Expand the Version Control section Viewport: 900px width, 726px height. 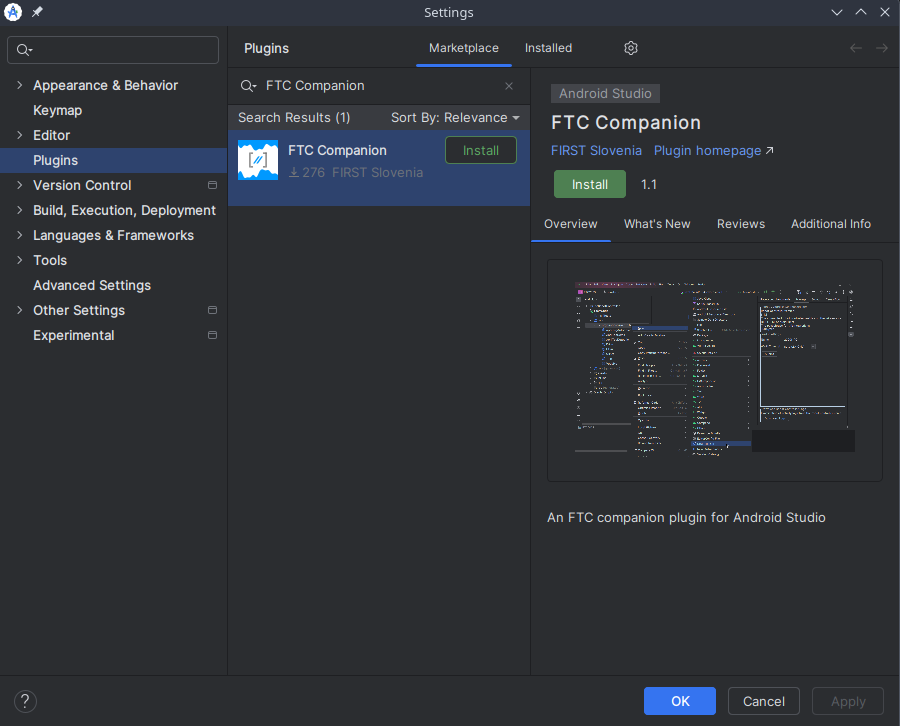tap(20, 185)
